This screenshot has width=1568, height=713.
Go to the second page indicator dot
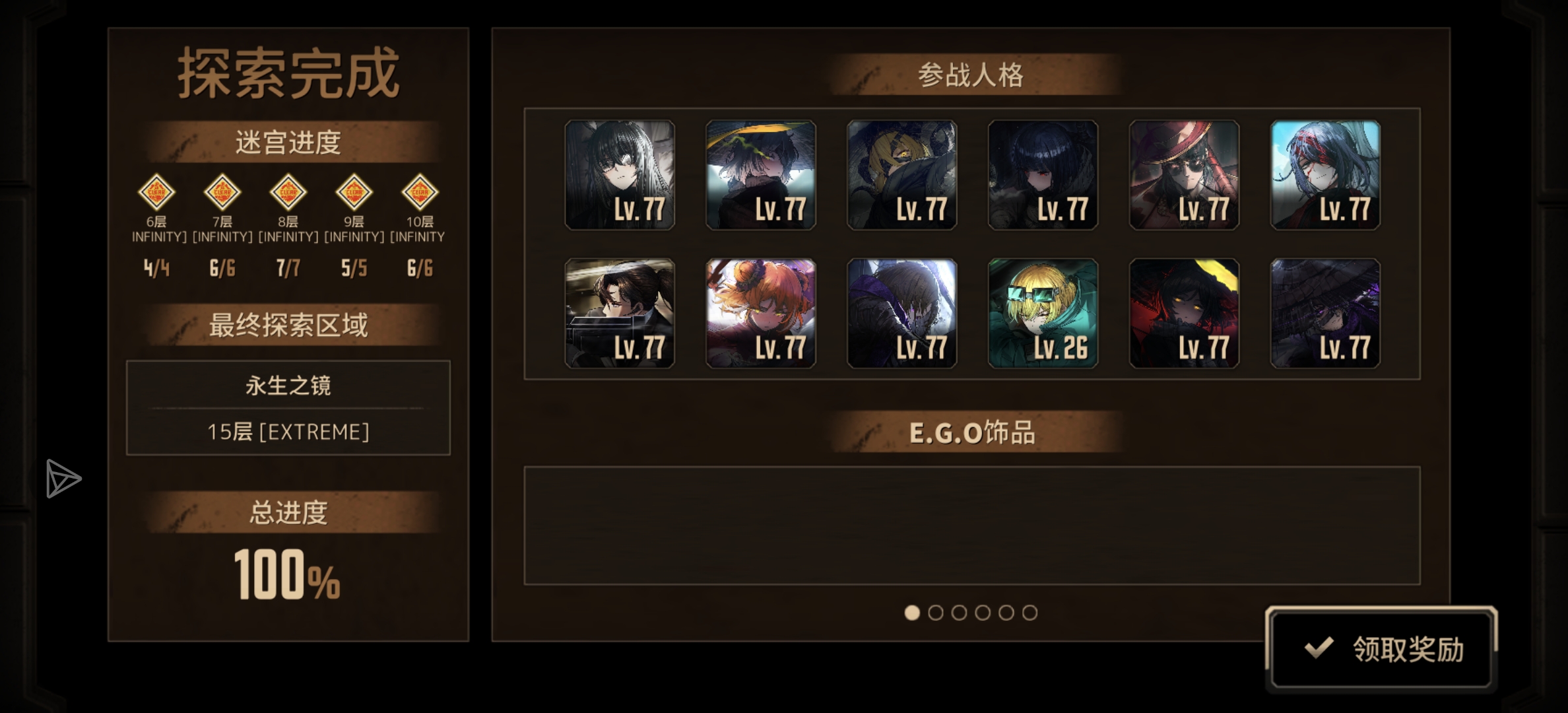[935, 613]
